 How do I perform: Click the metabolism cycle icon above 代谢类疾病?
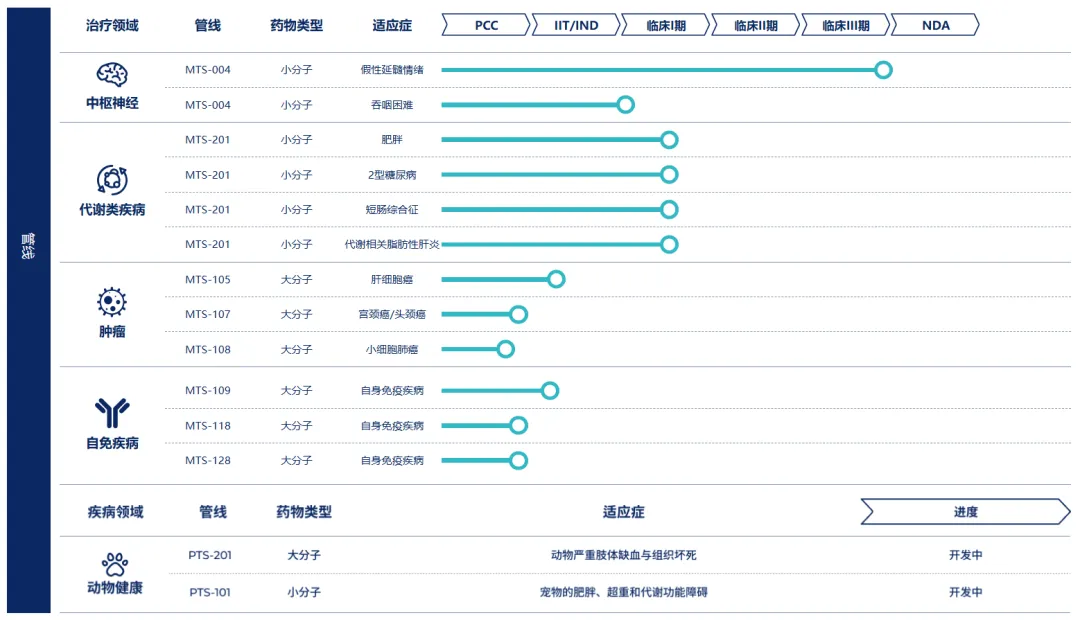[x=112, y=180]
